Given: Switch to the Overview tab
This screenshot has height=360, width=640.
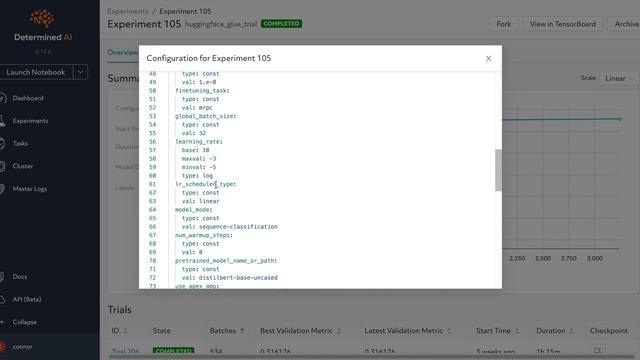Looking at the screenshot, I should click(123, 53).
